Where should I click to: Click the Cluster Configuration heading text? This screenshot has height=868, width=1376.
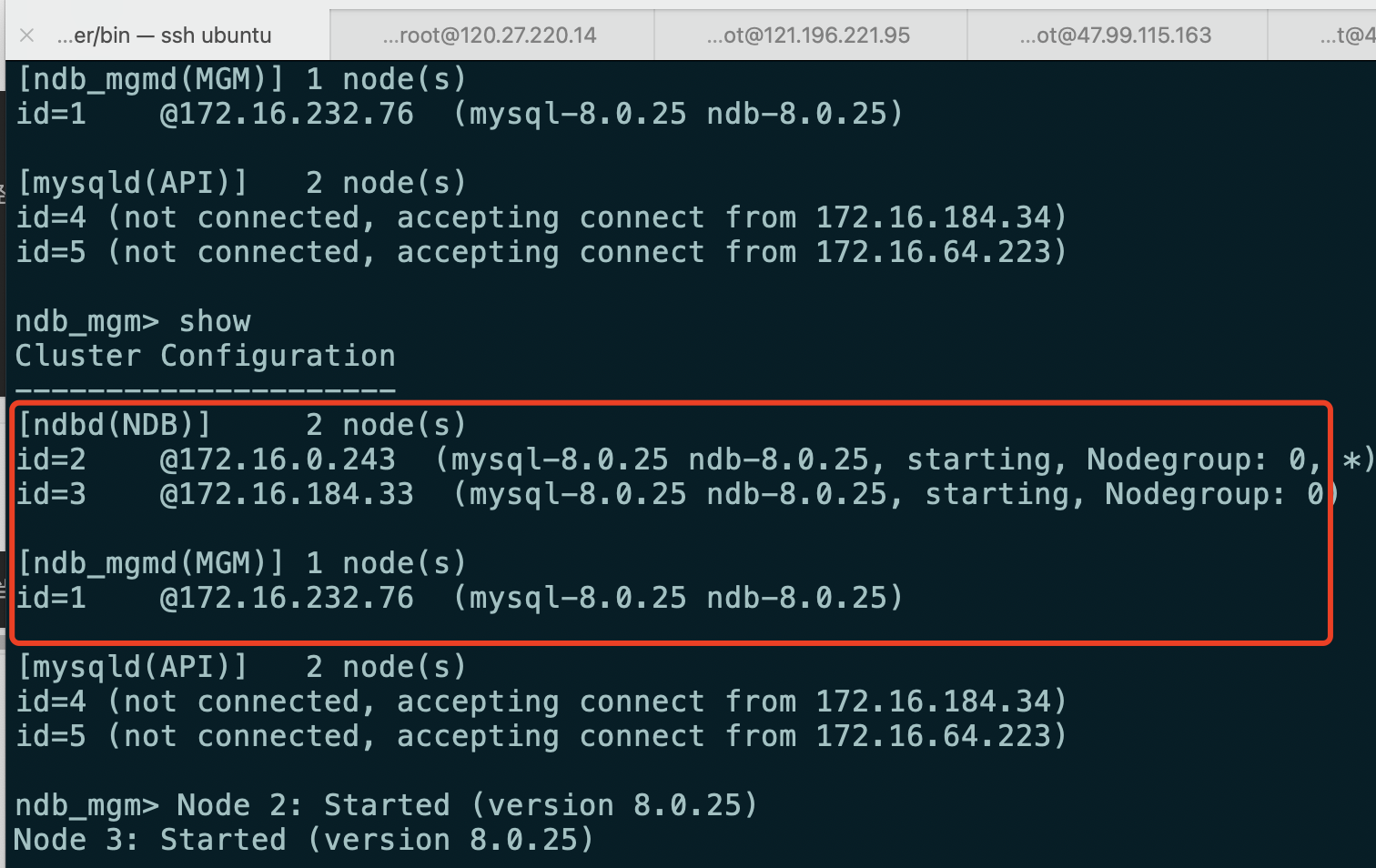(204, 355)
